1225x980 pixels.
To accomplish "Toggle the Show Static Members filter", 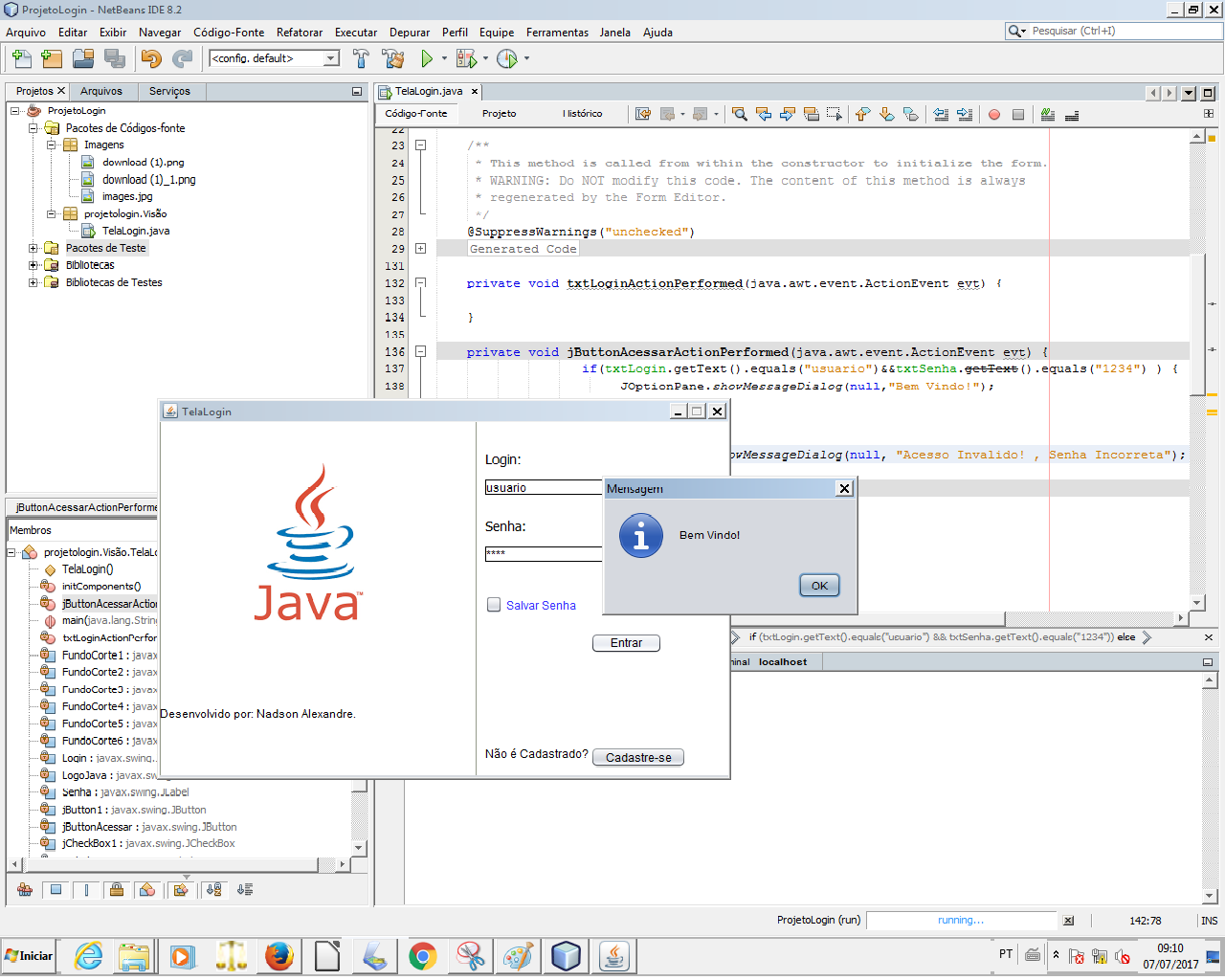I will 86,890.
